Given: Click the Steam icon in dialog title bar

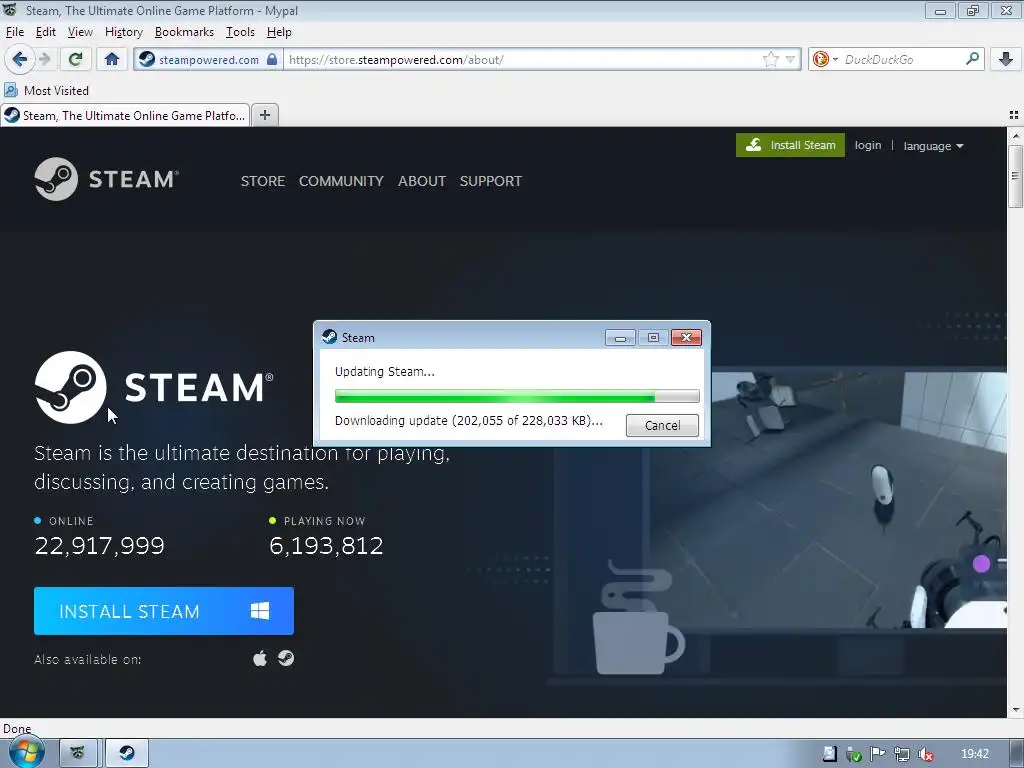Looking at the screenshot, I should click(330, 337).
